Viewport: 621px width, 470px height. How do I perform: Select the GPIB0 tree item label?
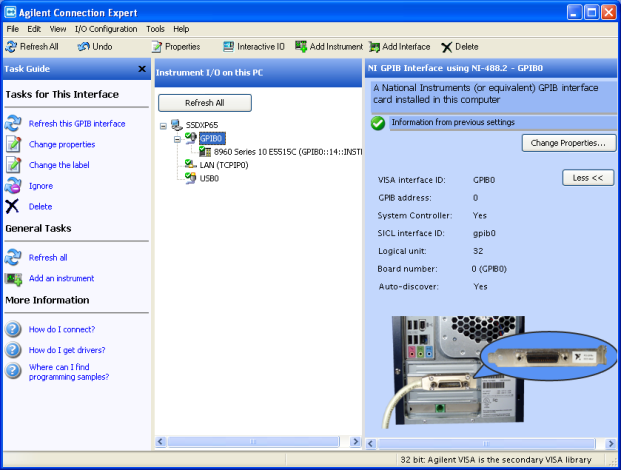[212, 138]
